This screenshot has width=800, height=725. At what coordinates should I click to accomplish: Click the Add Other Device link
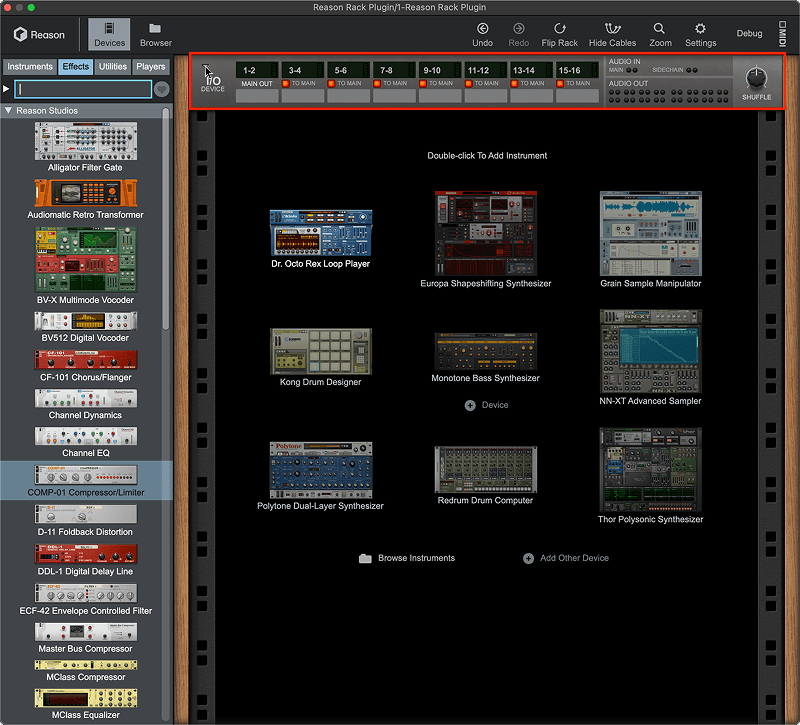pyautogui.click(x=574, y=558)
